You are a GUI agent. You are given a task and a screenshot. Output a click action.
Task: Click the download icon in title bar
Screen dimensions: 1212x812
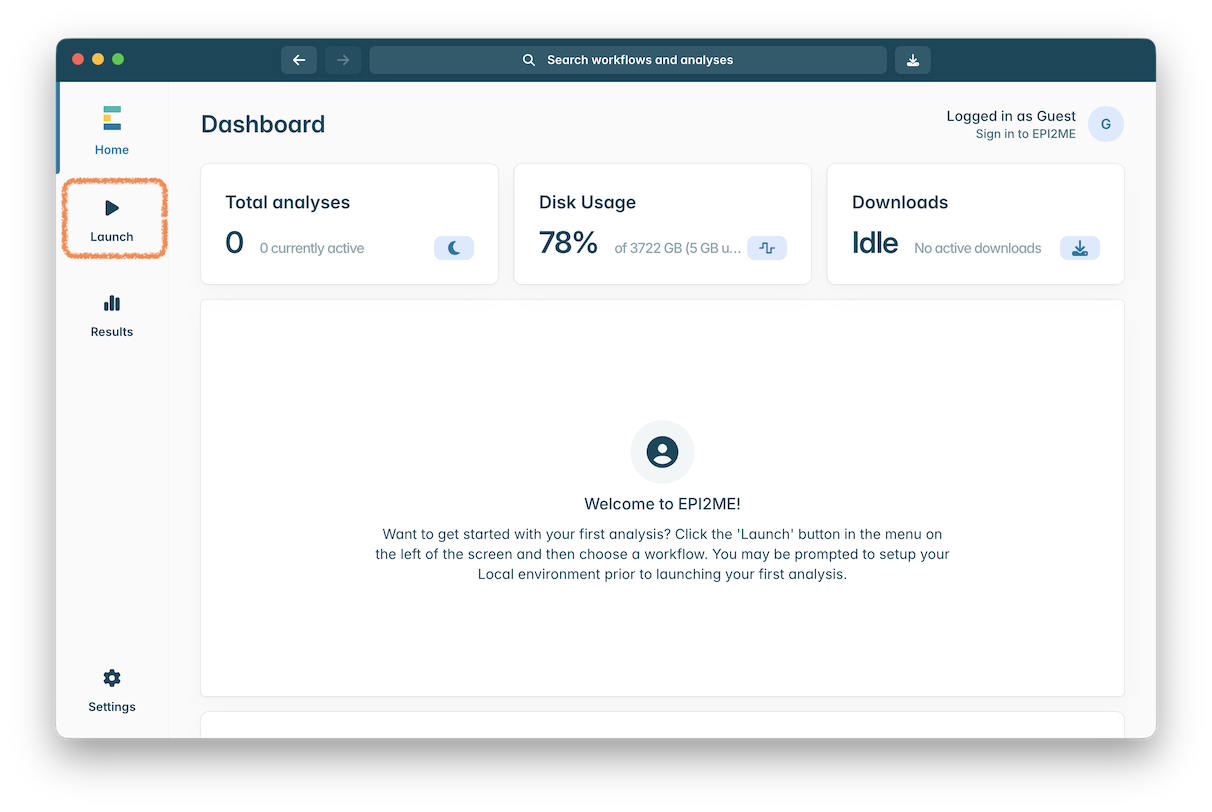point(912,60)
